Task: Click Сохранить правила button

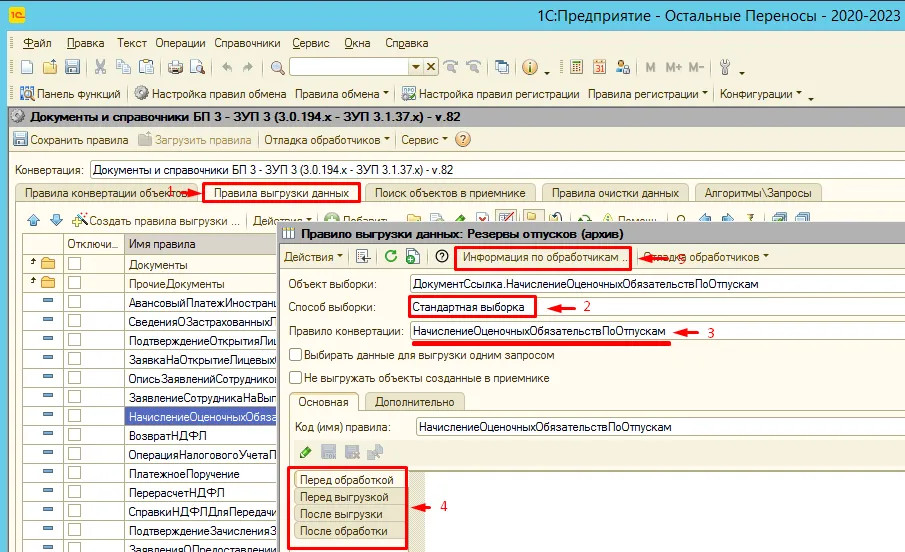Action: tap(70, 140)
